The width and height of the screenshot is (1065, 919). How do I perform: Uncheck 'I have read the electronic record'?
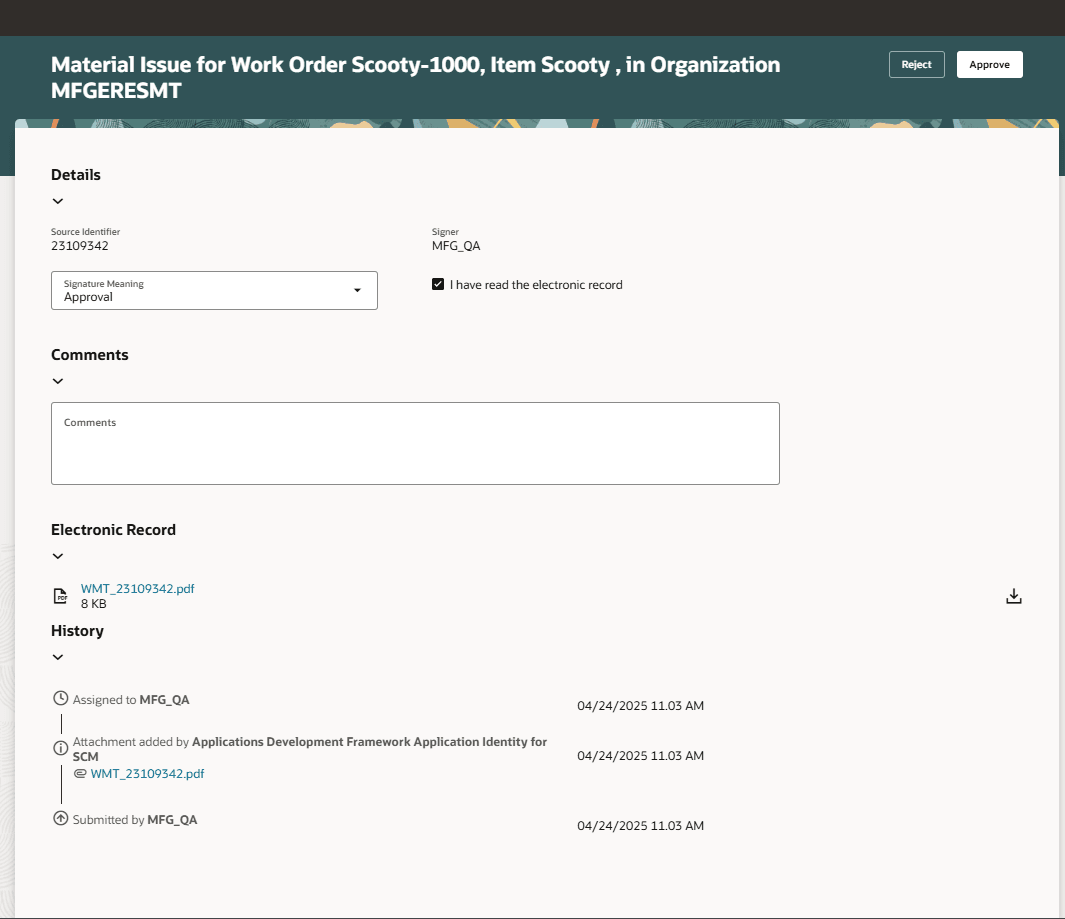(x=437, y=283)
